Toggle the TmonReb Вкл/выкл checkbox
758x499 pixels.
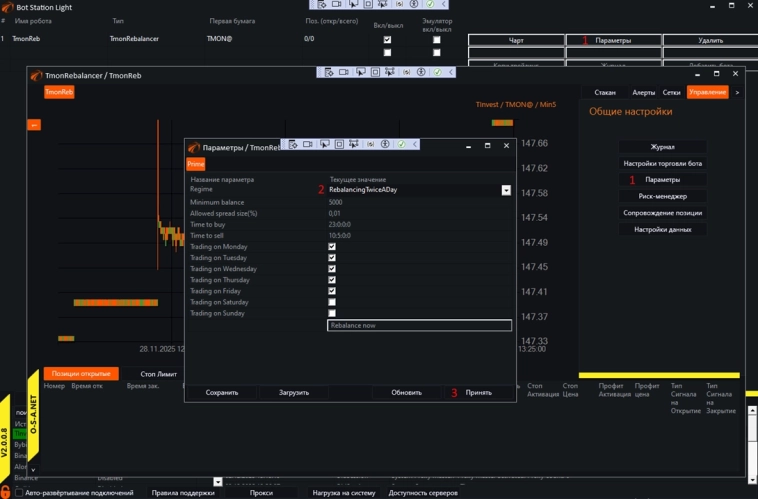pyautogui.click(x=387, y=39)
